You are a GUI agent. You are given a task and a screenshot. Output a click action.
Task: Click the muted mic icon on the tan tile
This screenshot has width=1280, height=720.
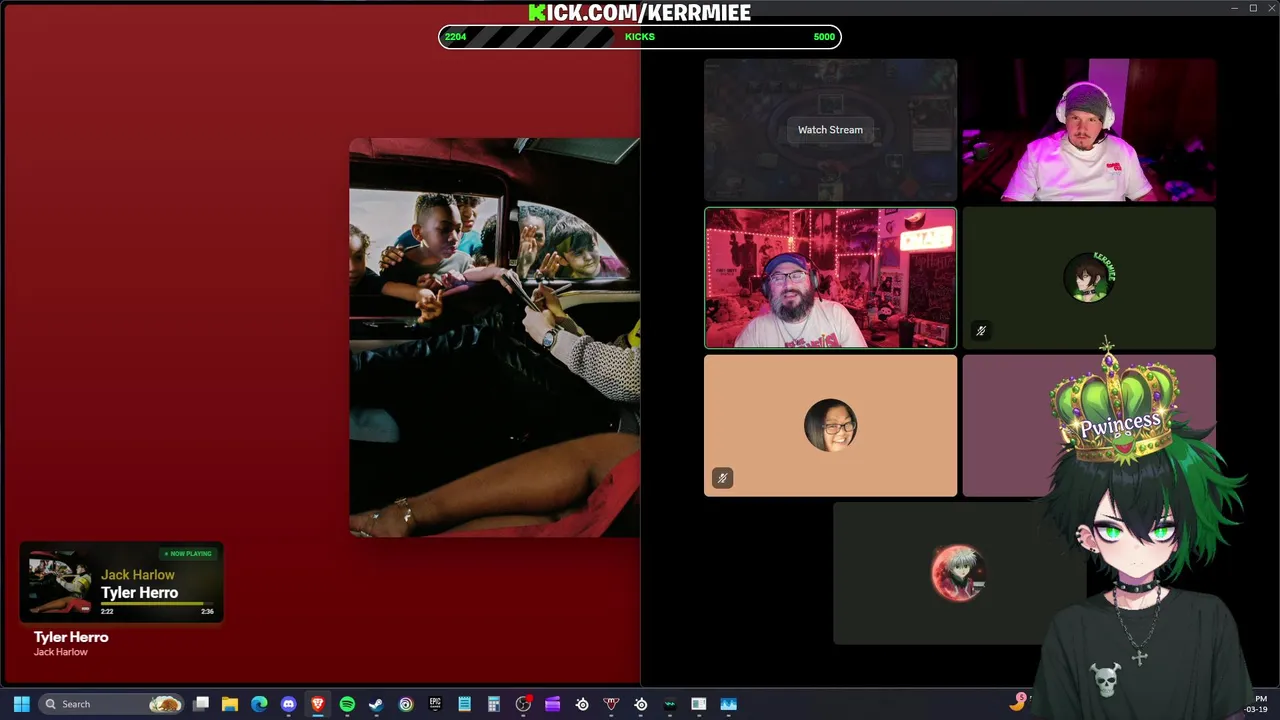[722, 478]
